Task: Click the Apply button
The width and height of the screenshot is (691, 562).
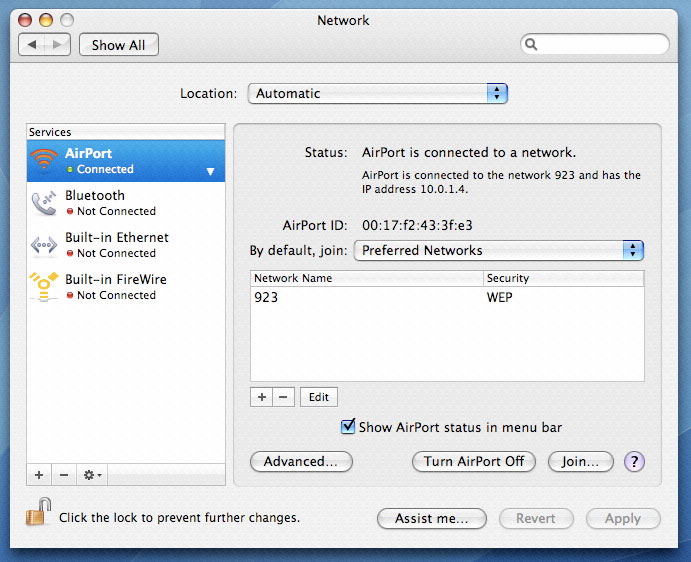Action: pyautogui.click(x=623, y=518)
